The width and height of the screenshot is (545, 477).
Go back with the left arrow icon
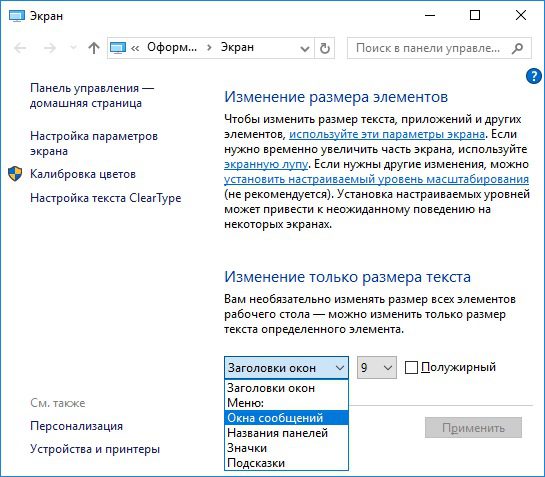(21, 48)
